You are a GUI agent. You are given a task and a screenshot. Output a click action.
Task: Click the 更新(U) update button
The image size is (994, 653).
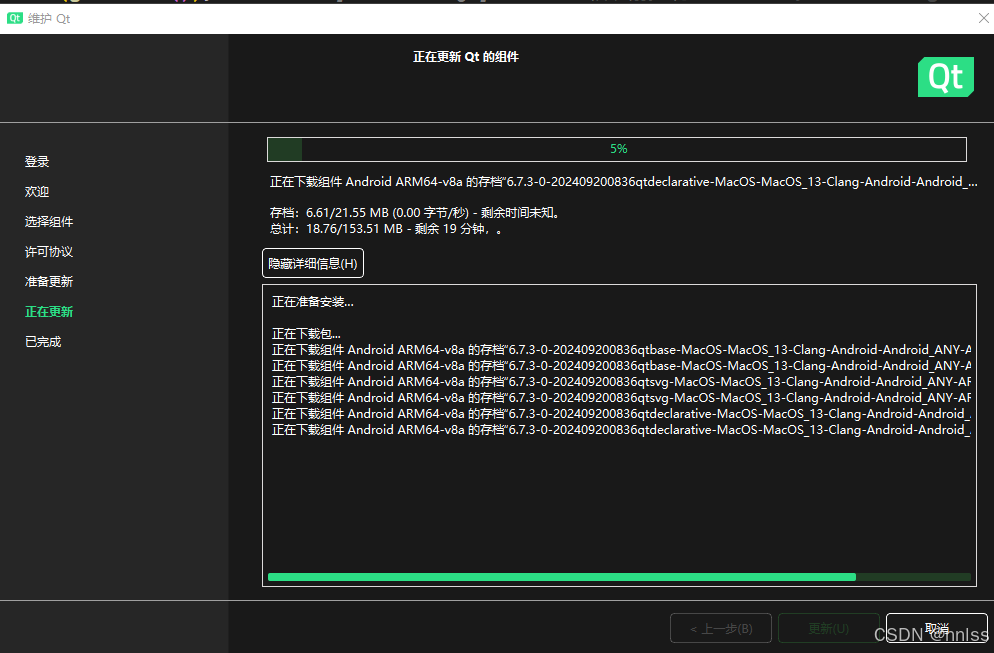[829, 628]
